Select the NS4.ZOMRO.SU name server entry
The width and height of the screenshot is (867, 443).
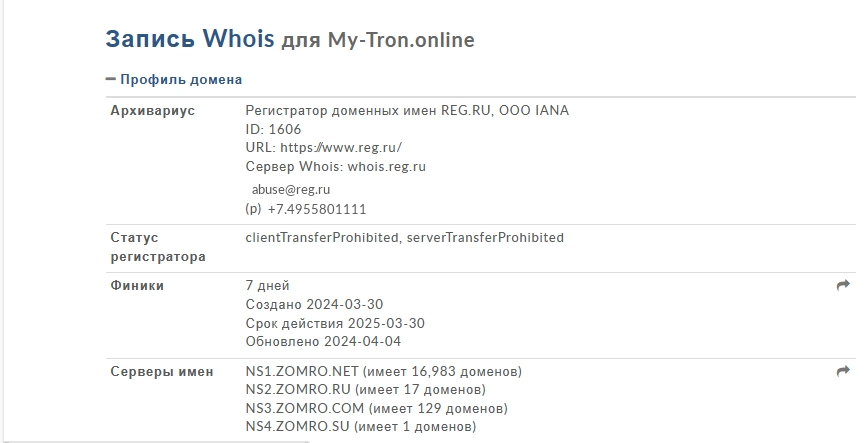pos(297,426)
